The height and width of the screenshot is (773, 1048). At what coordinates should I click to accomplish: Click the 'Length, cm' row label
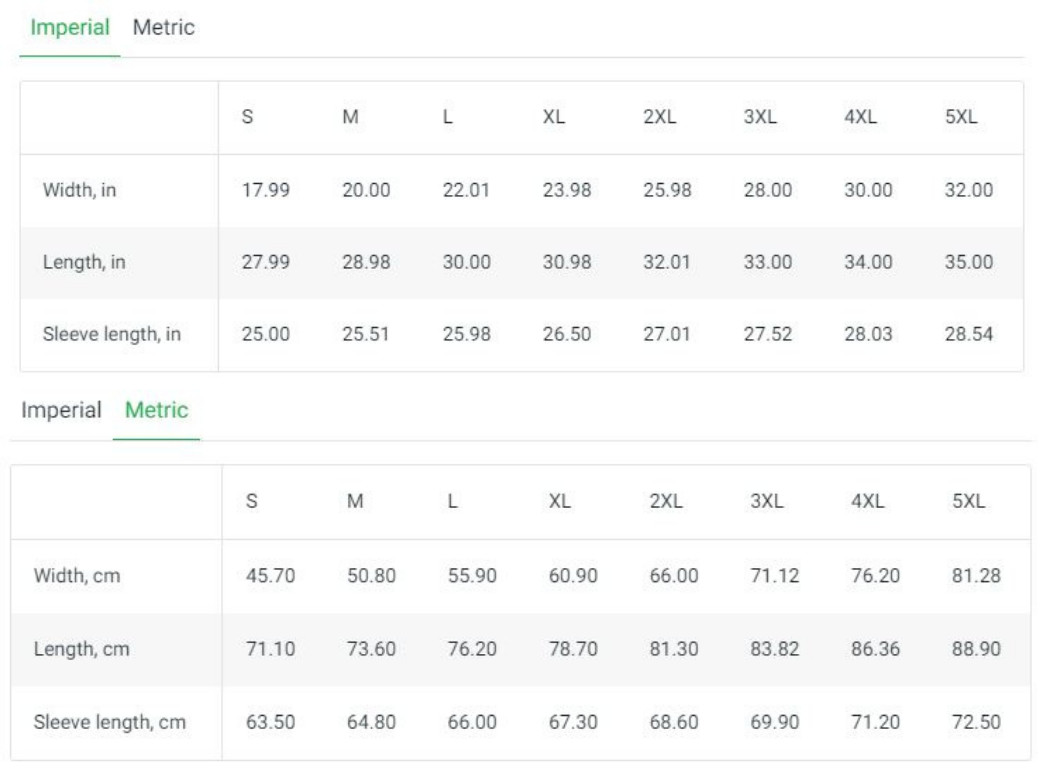coord(82,649)
